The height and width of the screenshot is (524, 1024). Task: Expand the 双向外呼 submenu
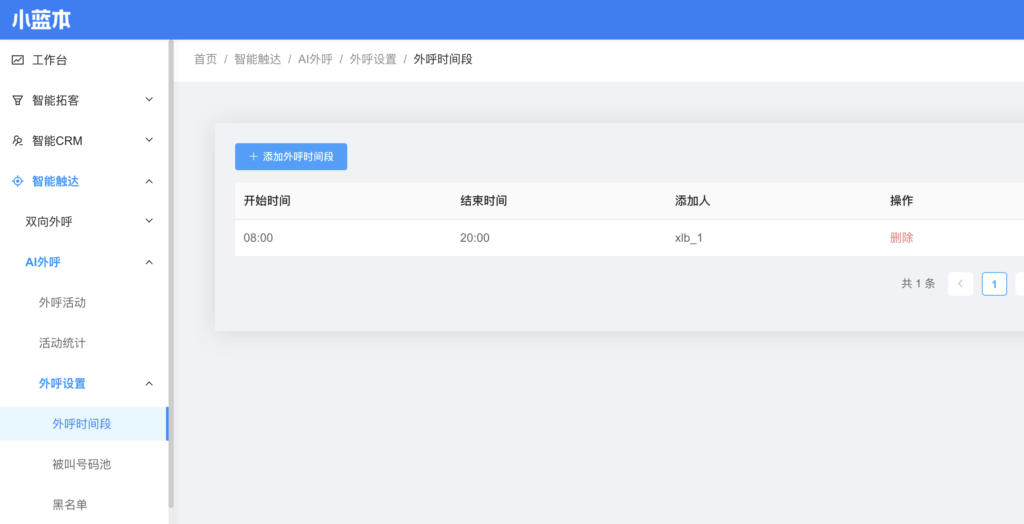[149, 221]
